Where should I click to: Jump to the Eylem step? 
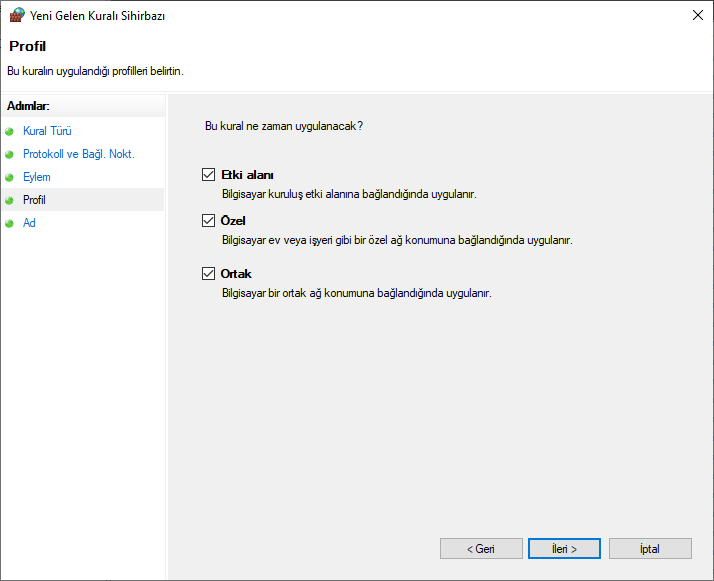(x=36, y=177)
